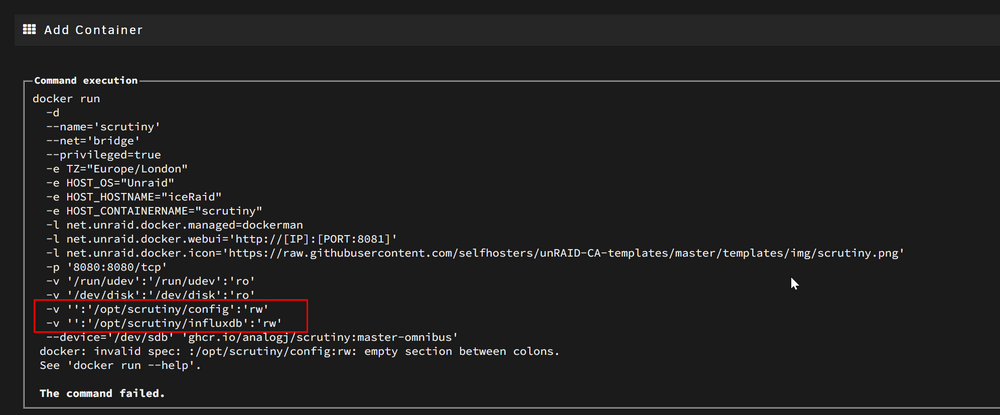Click the '/dev/disk' volume mapping line

(151, 295)
